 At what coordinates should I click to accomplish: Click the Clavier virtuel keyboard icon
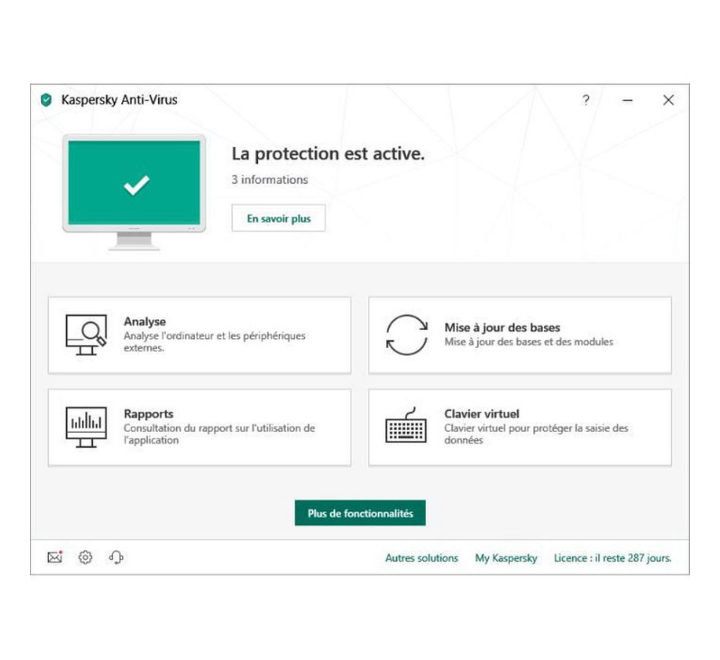click(406, 427)
